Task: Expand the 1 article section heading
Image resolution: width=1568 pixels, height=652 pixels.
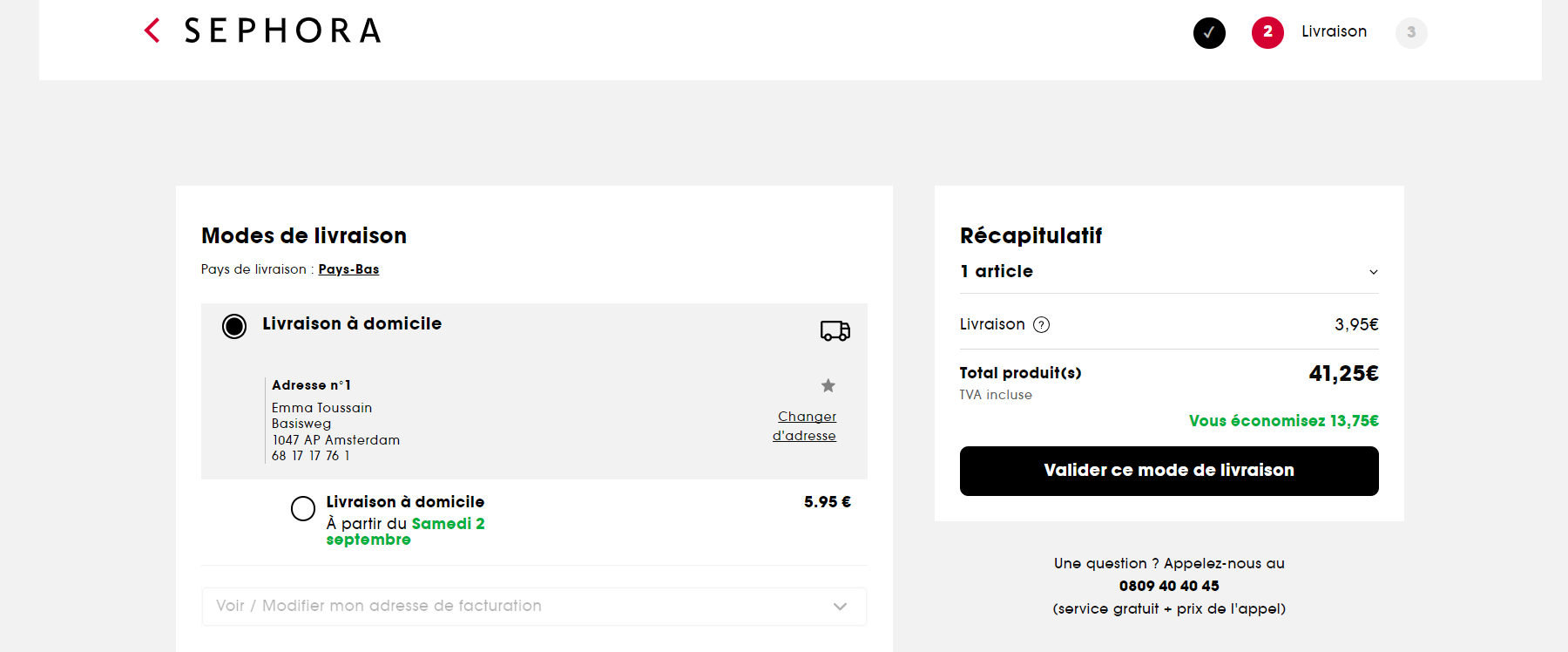Action: [x=997, y=271]
